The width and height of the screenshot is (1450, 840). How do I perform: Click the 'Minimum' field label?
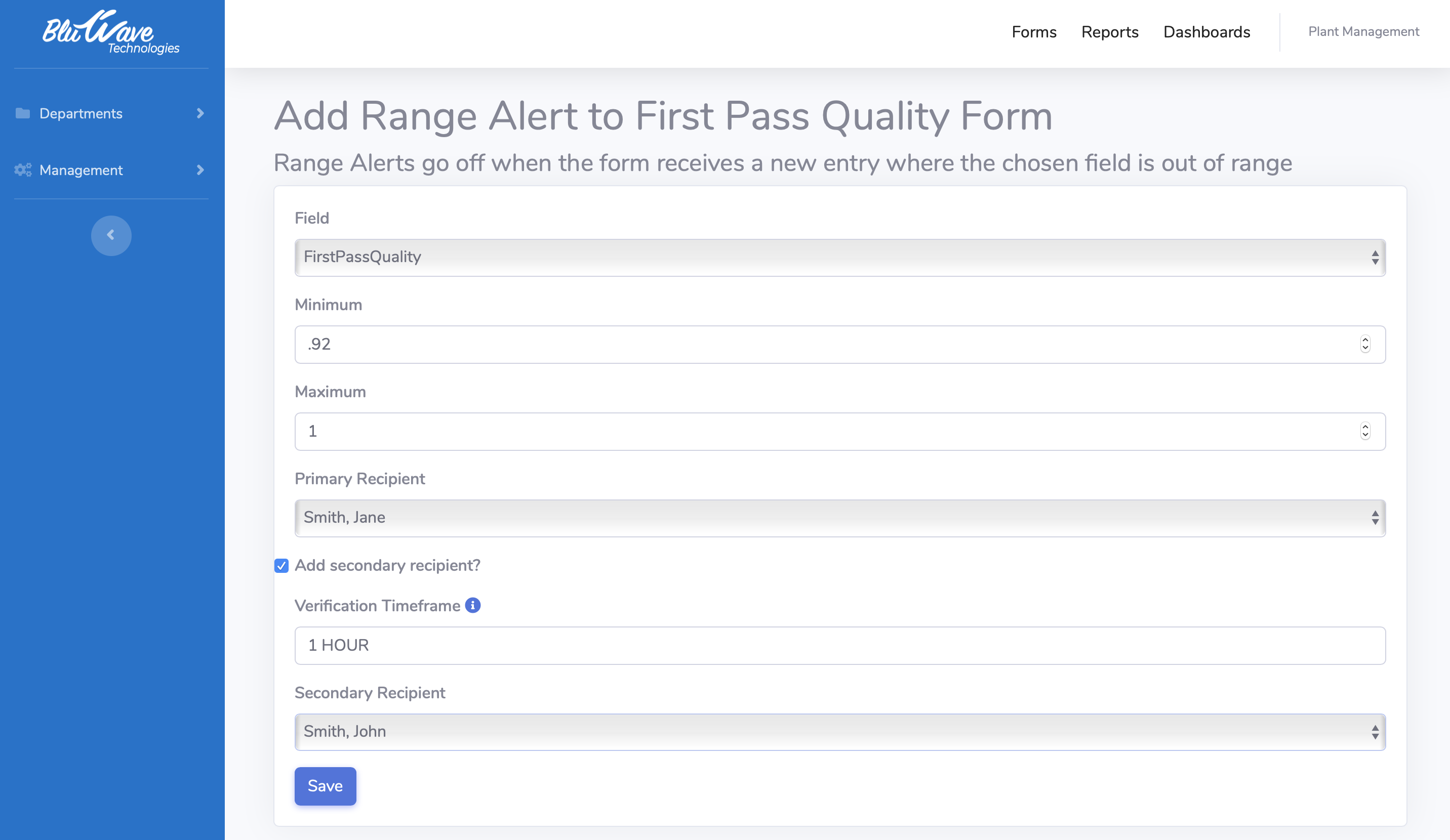328,305
